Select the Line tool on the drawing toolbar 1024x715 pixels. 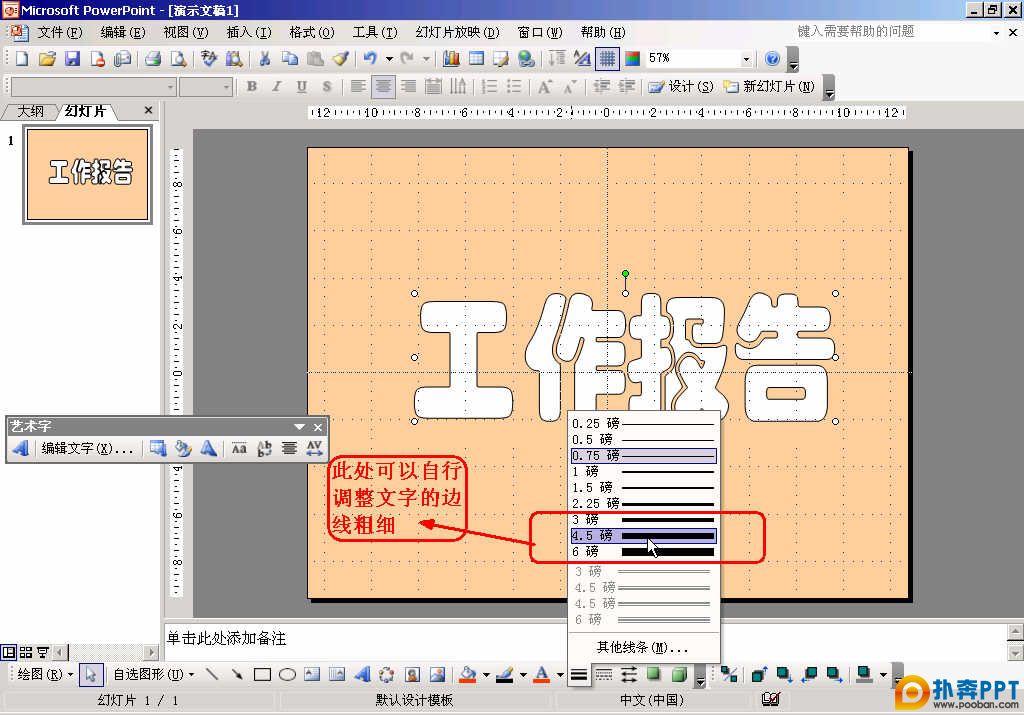tap(212, 675)
